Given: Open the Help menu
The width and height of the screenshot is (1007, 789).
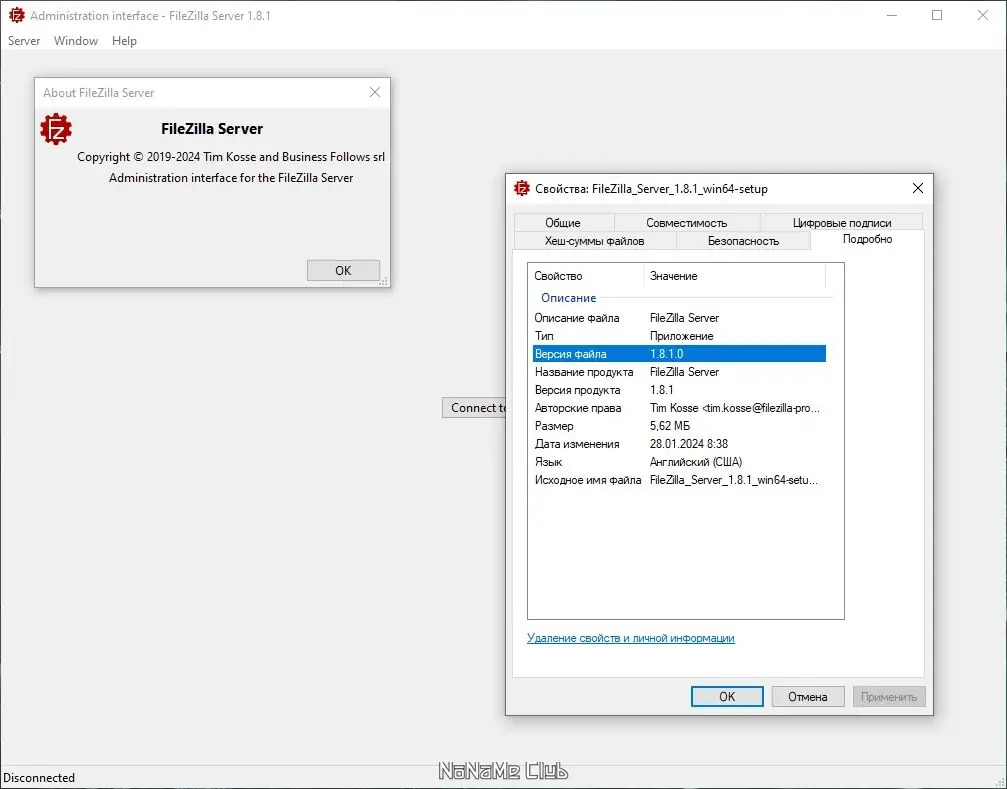Looking at the screenshot, I should tap(124, 40).
